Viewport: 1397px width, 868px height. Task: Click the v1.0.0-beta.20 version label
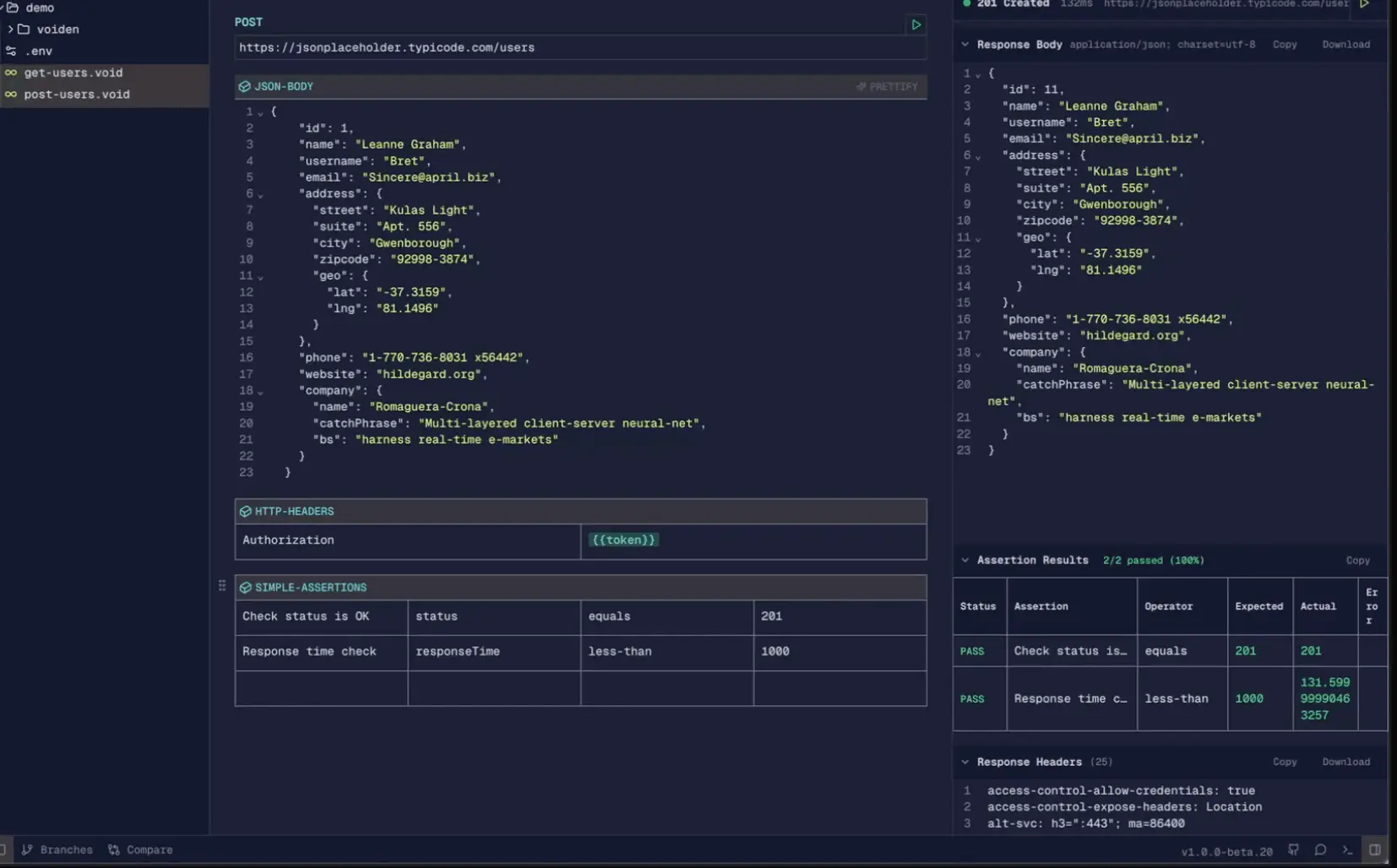click(x=1226, y=851)
